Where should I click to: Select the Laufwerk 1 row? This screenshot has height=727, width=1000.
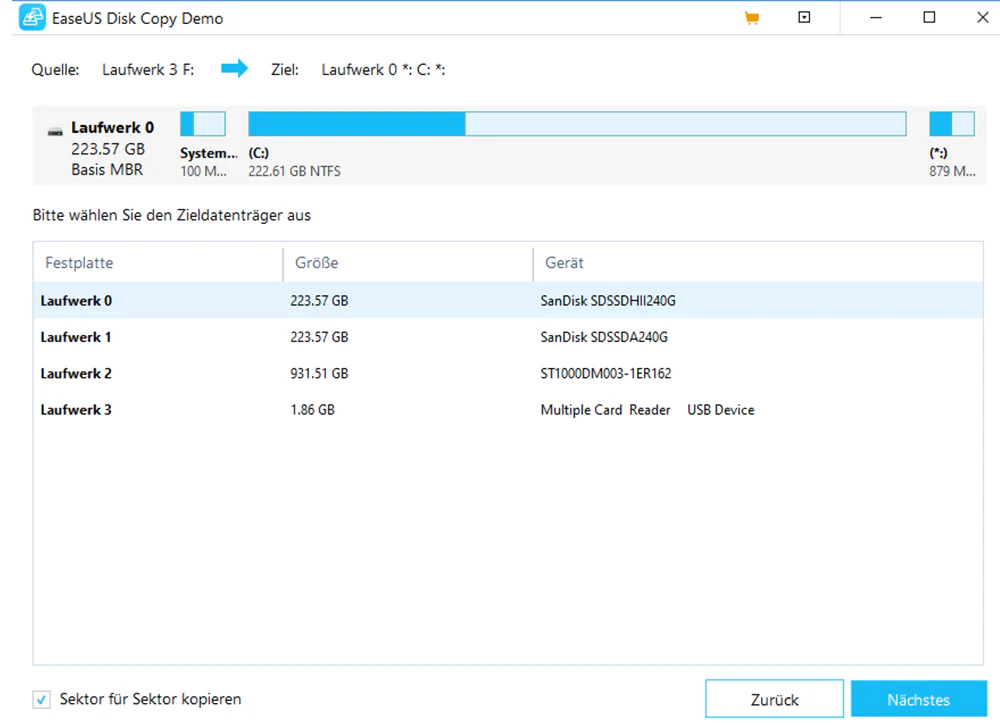click(x=508, y=337)
